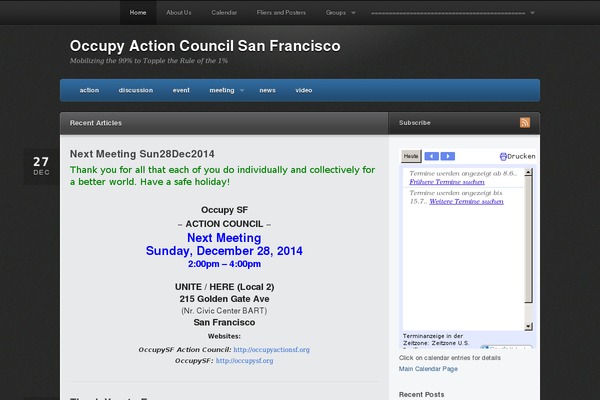
Task: Click the Drucken print link
Action: click(x=521, y=156)
